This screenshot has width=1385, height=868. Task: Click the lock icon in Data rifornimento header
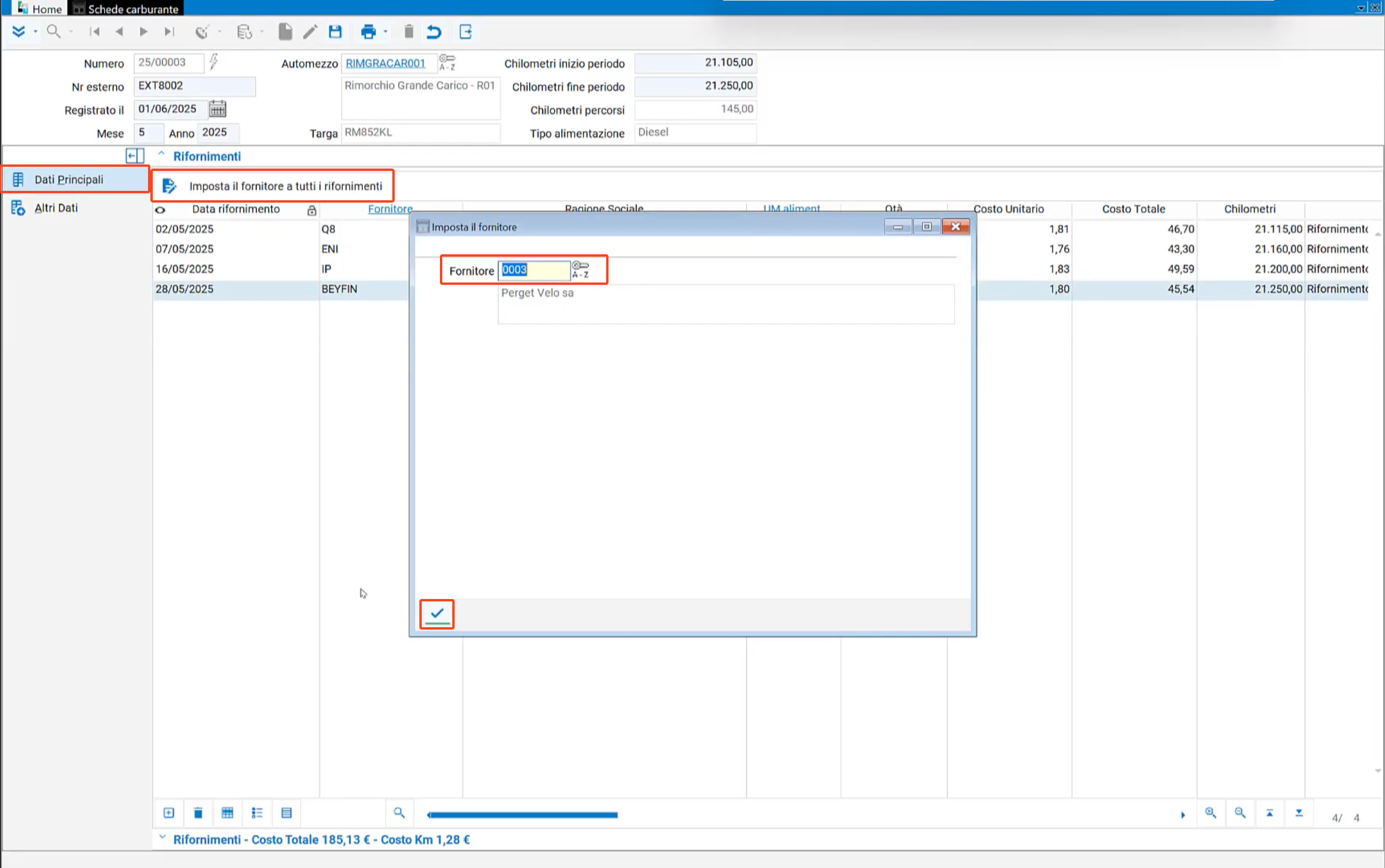coord(312,210)
